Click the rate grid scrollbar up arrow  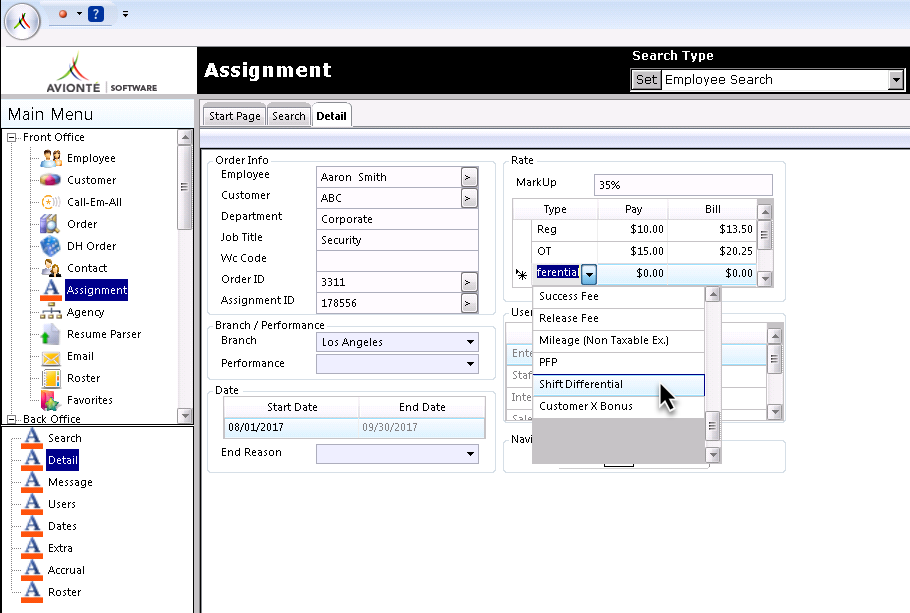pyautogui.click(x=765, y=212)
